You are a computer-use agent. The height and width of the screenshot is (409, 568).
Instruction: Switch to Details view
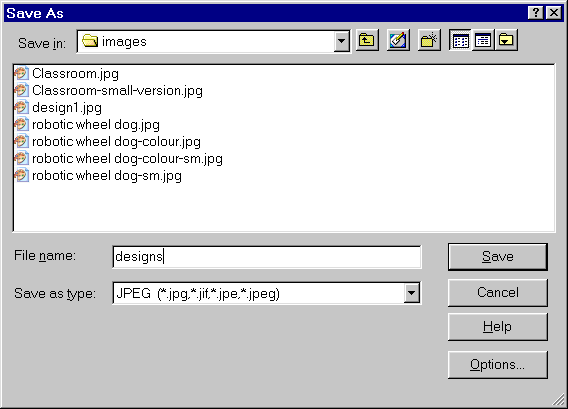483,41
